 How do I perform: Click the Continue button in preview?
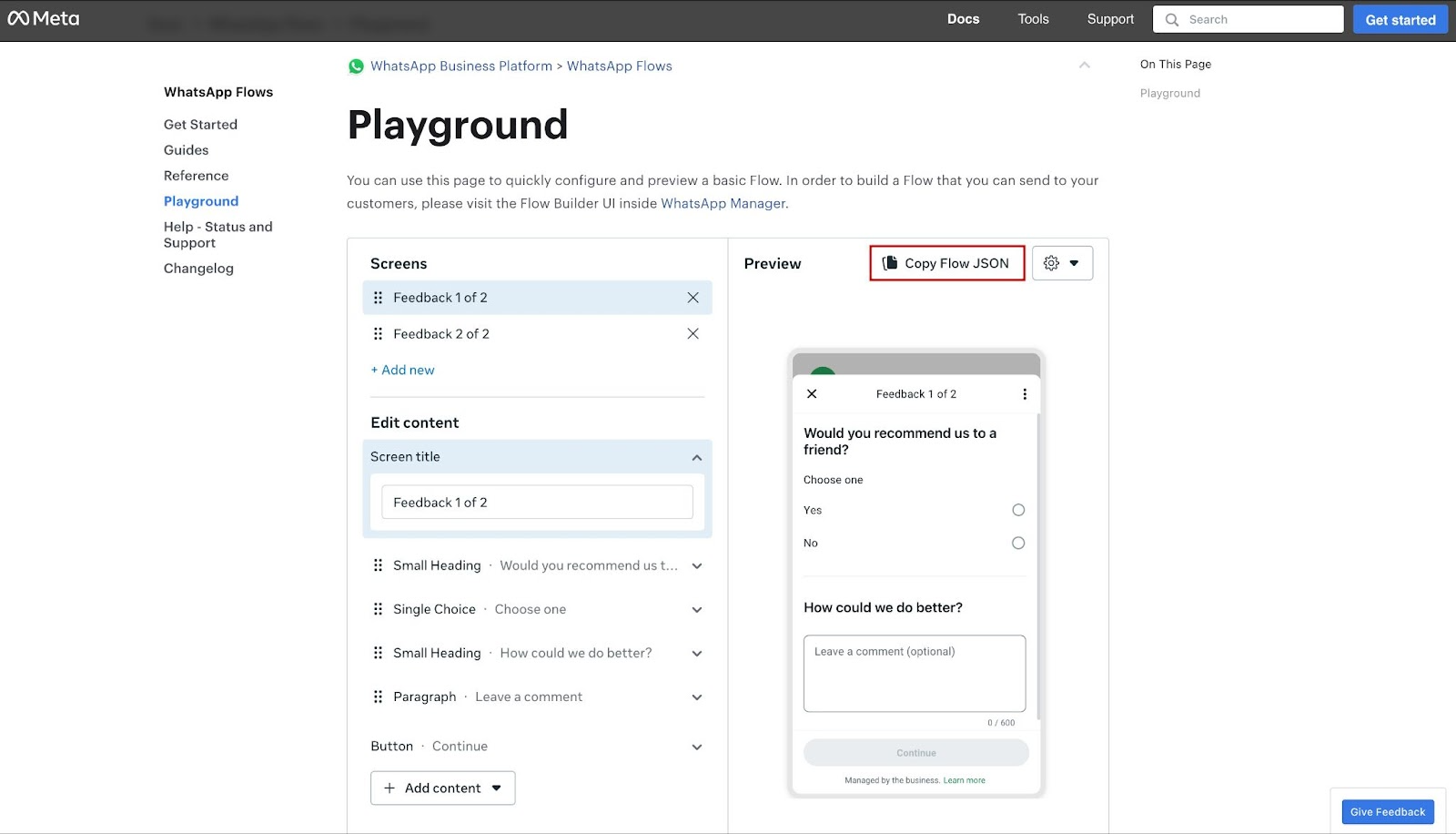(916, 753)
